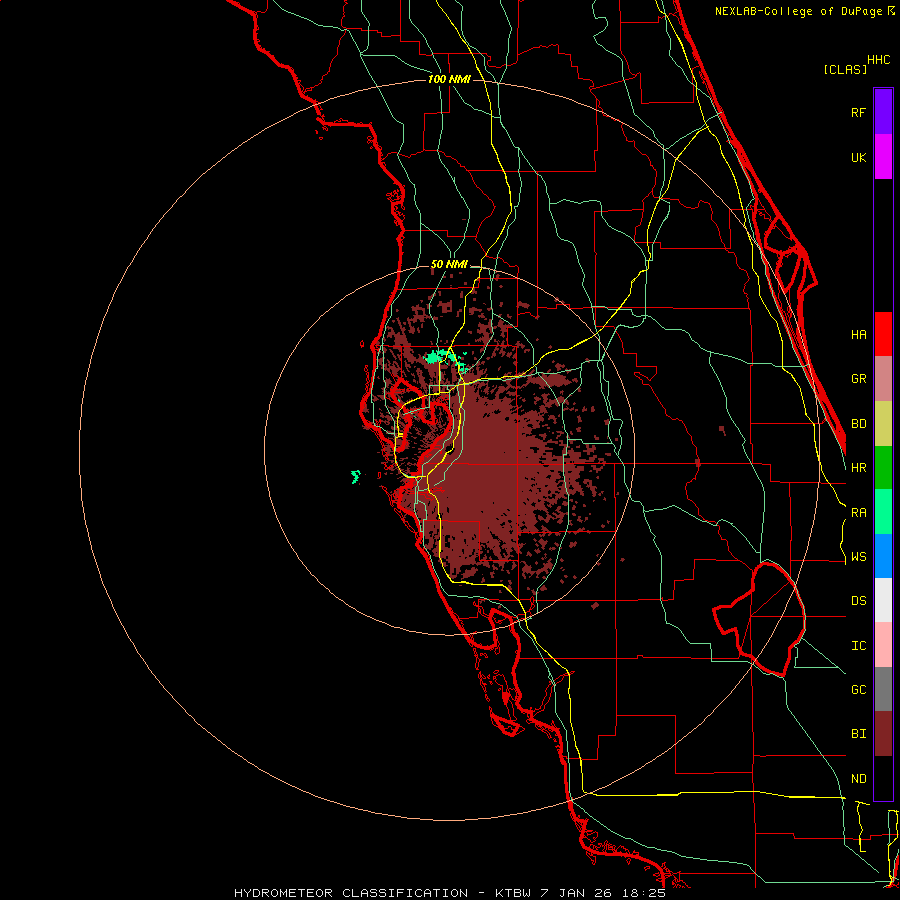Click the '[CLAS]' legend header text
This screenshot has width=900, height=900.
pos(845,69)
